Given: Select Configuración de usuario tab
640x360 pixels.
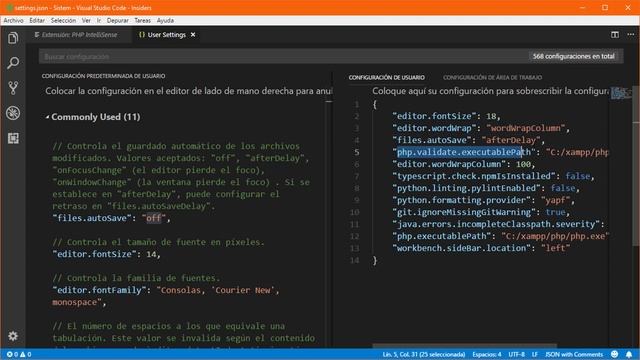Looking at the screenshot, I should (x=387, y=78).
